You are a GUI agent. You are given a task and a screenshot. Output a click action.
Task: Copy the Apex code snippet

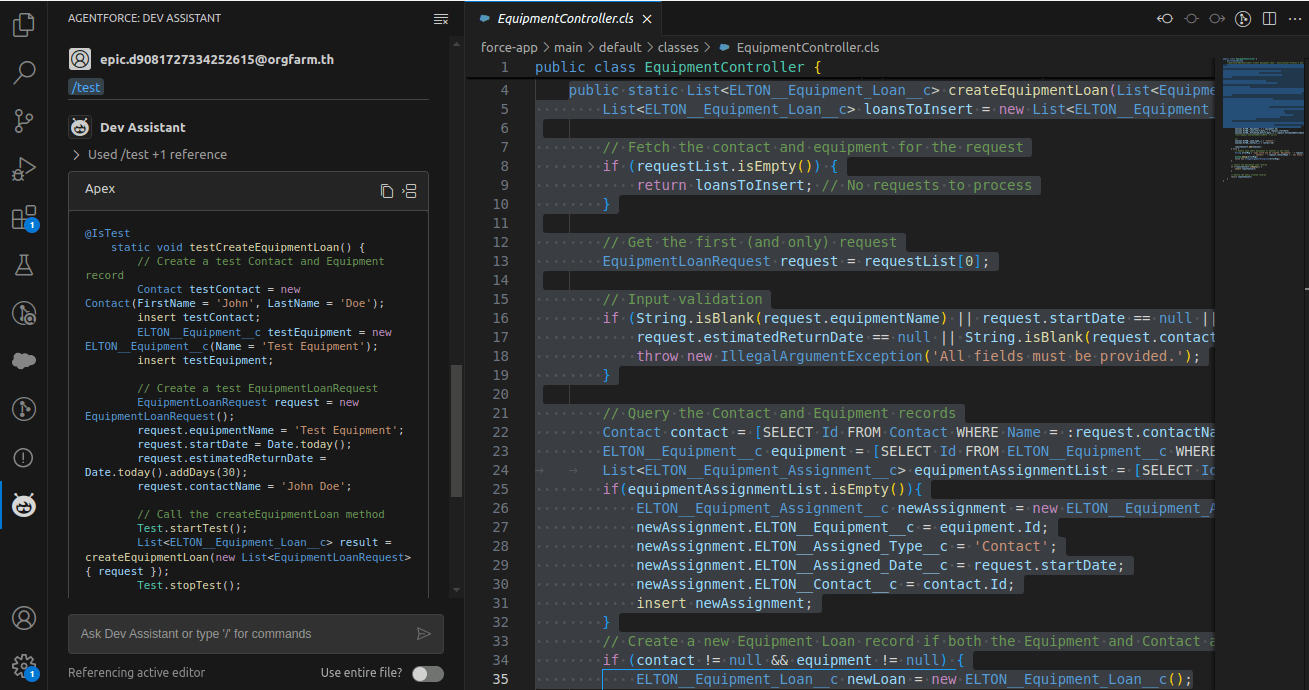[387, 191]
